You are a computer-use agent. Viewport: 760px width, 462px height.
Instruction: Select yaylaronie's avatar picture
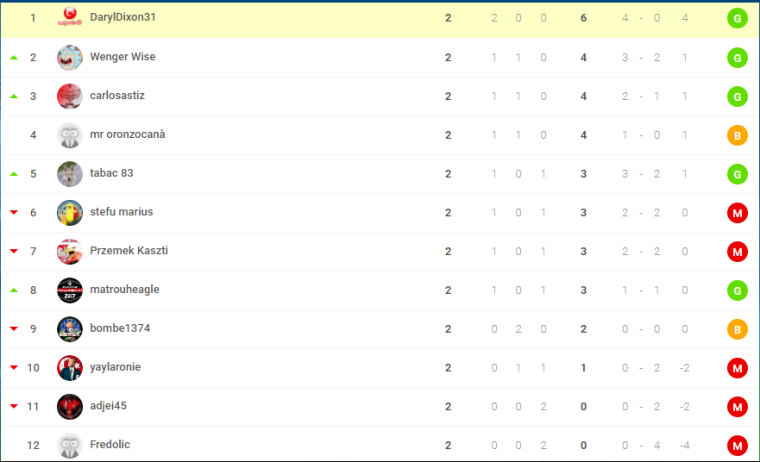coord(70,368)
